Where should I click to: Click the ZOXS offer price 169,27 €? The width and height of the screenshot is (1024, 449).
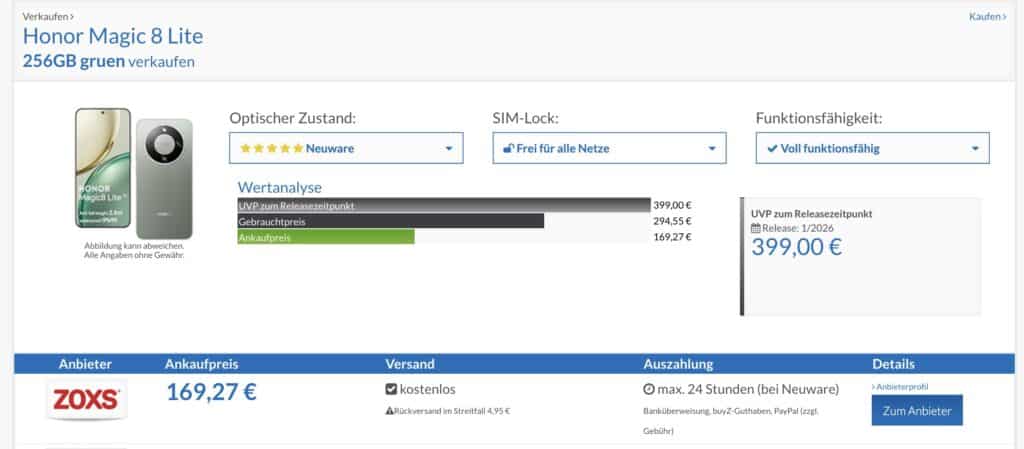pyautogui.click(x=212, y=392)
